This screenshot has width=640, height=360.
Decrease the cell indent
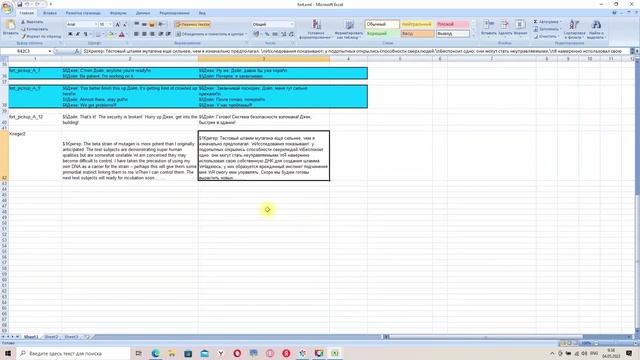[x=161, y=34]
